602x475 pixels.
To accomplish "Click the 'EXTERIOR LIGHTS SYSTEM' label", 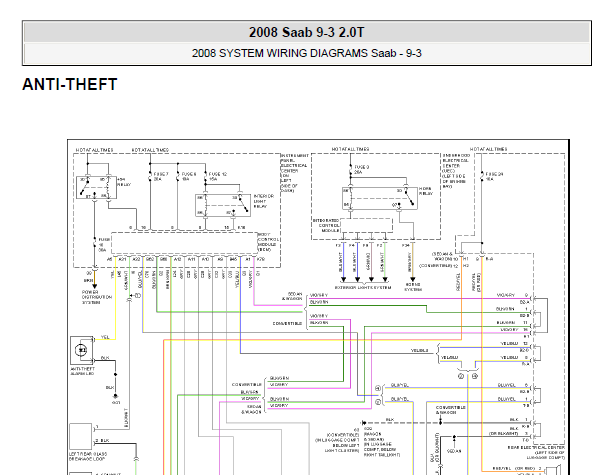I will pyautogui.click(x=363, y=287).
